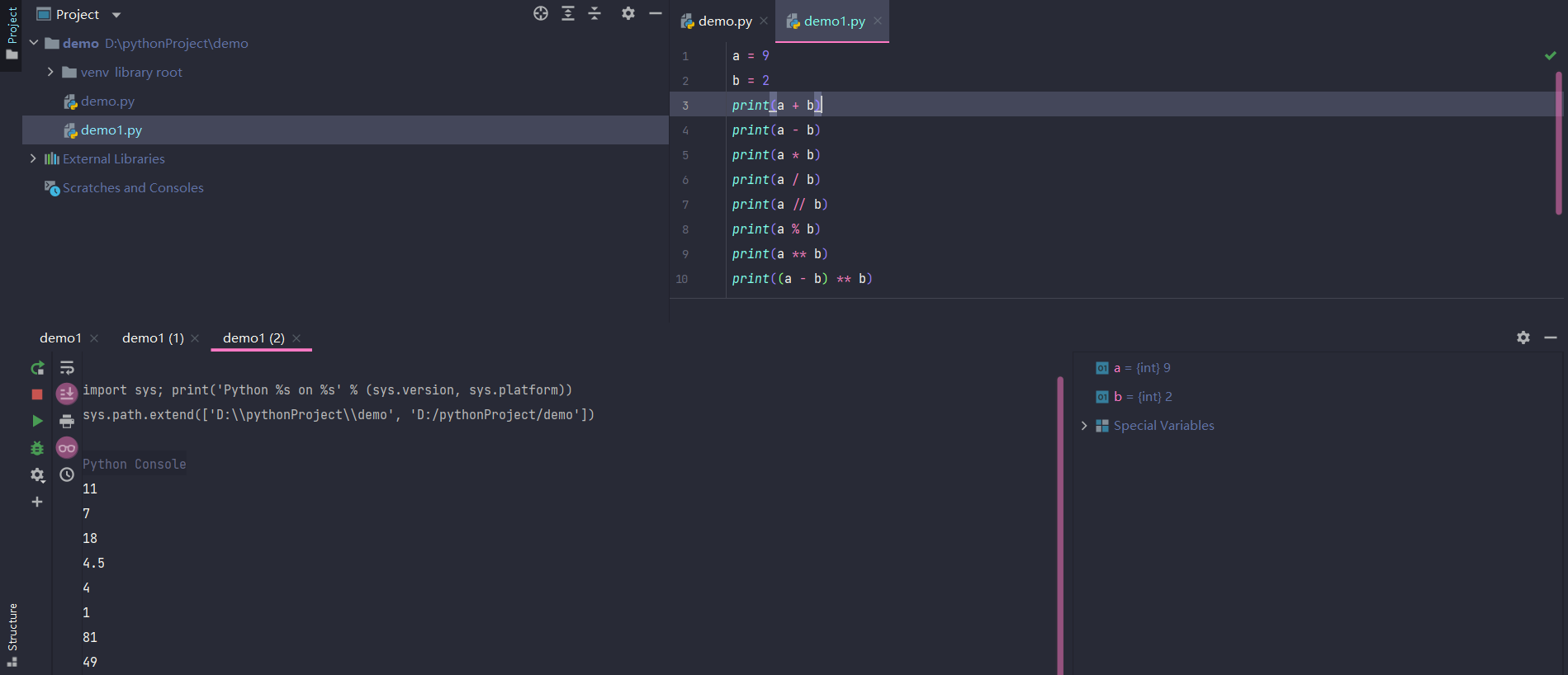
Task: Place cursor on line print(a // b)
Action: pyautogui.click(x=779, y=205)
